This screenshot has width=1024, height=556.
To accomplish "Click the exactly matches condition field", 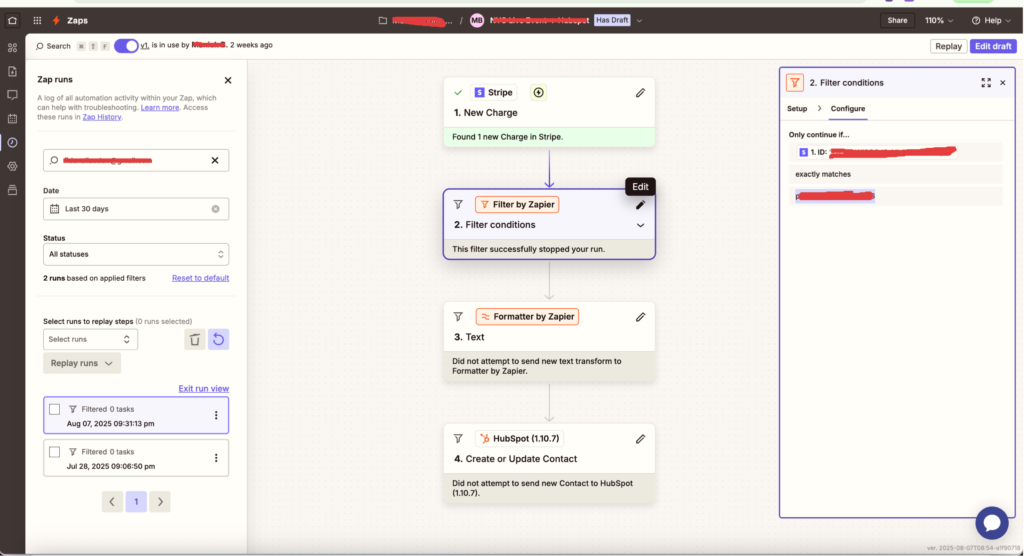I will point(895,174).
